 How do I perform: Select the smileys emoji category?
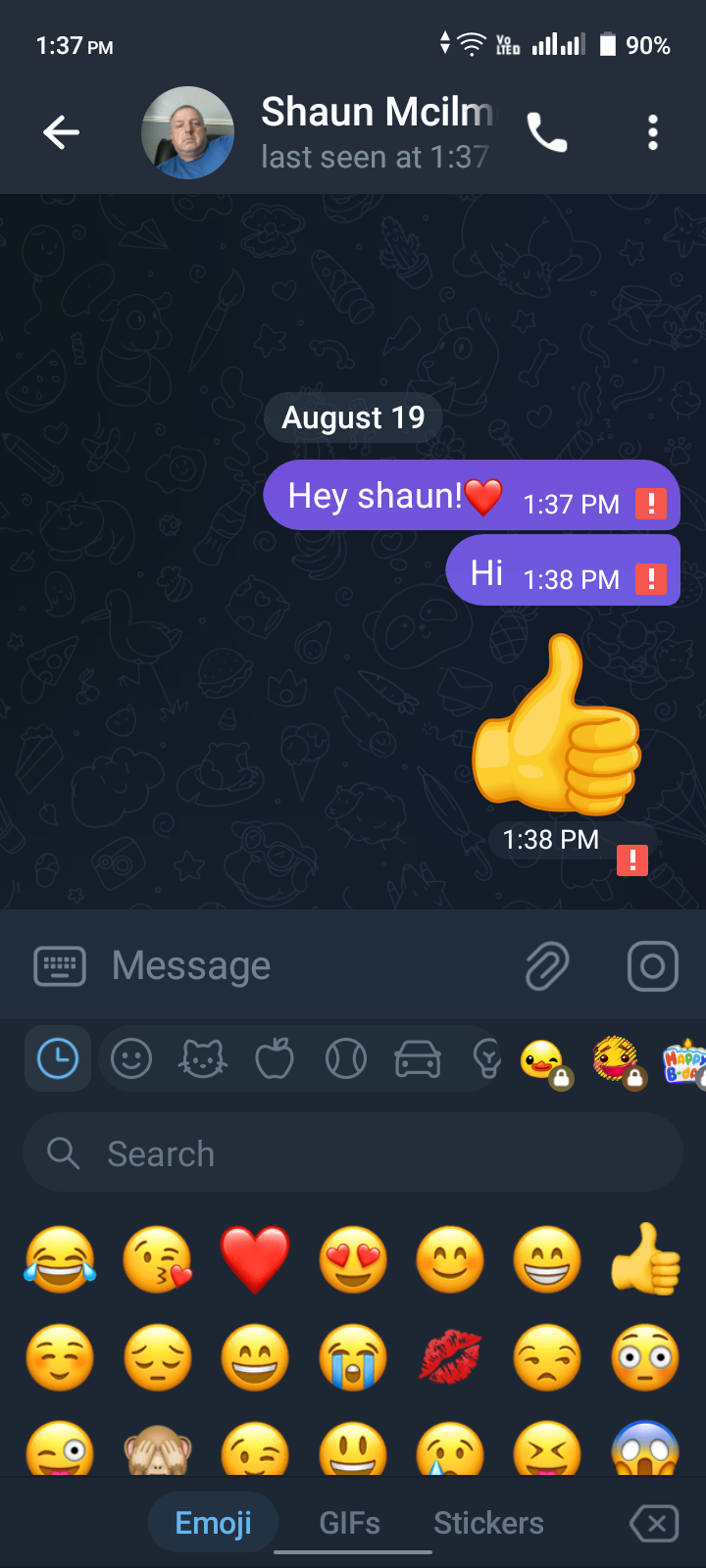[x=131, y=1059]
